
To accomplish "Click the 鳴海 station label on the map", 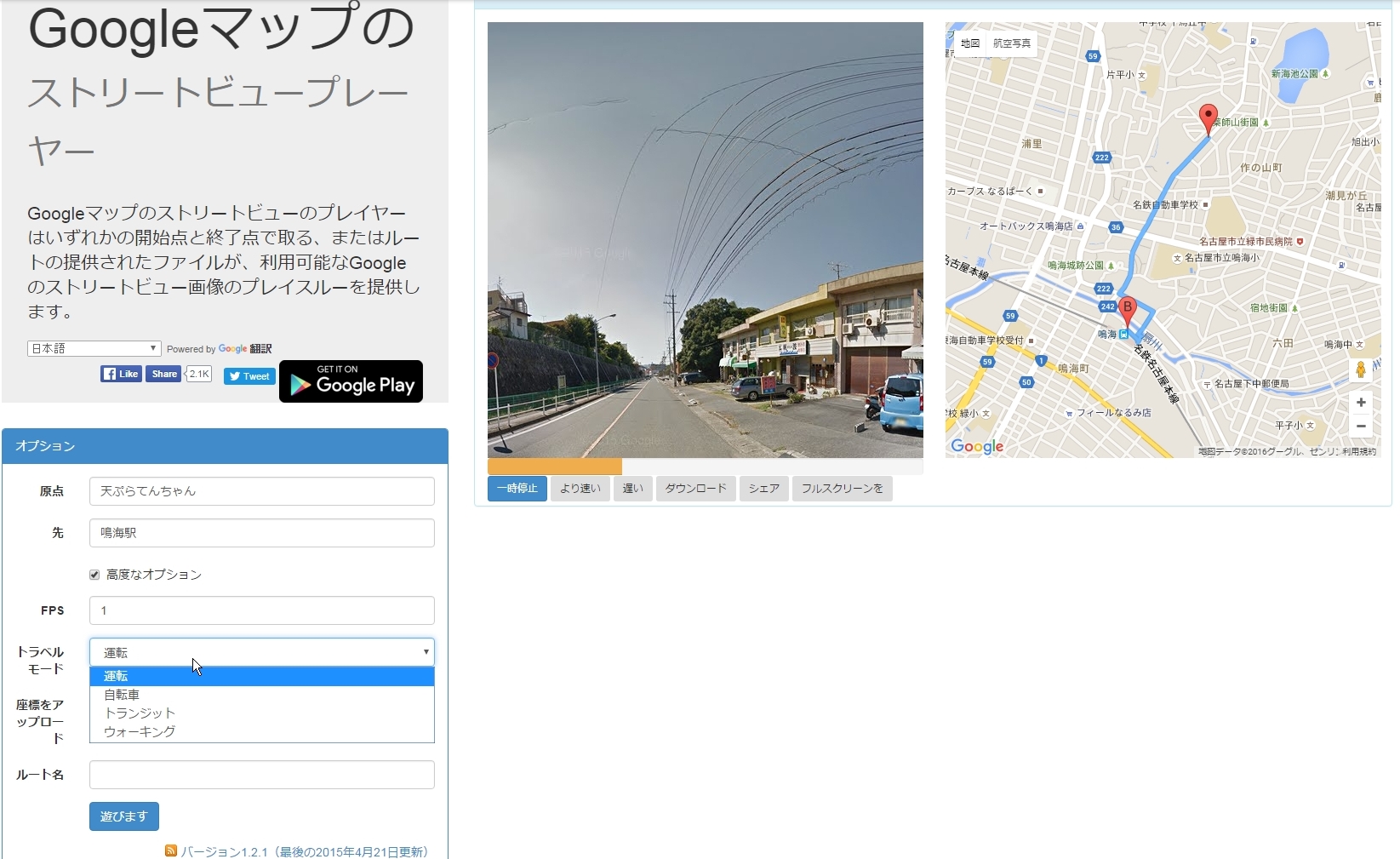I will point(1107,335).
